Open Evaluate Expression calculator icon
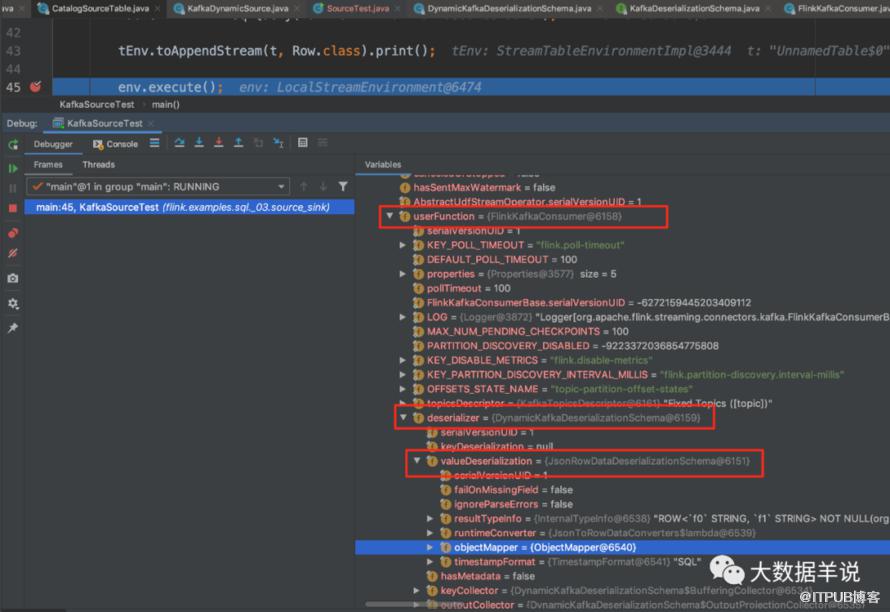This screenshot has width=890, height=612. (303, 142)
